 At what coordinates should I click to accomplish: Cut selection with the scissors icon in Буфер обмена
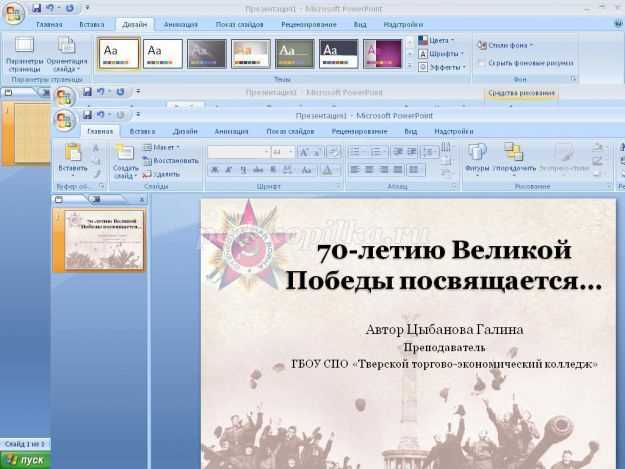point(96,149)
